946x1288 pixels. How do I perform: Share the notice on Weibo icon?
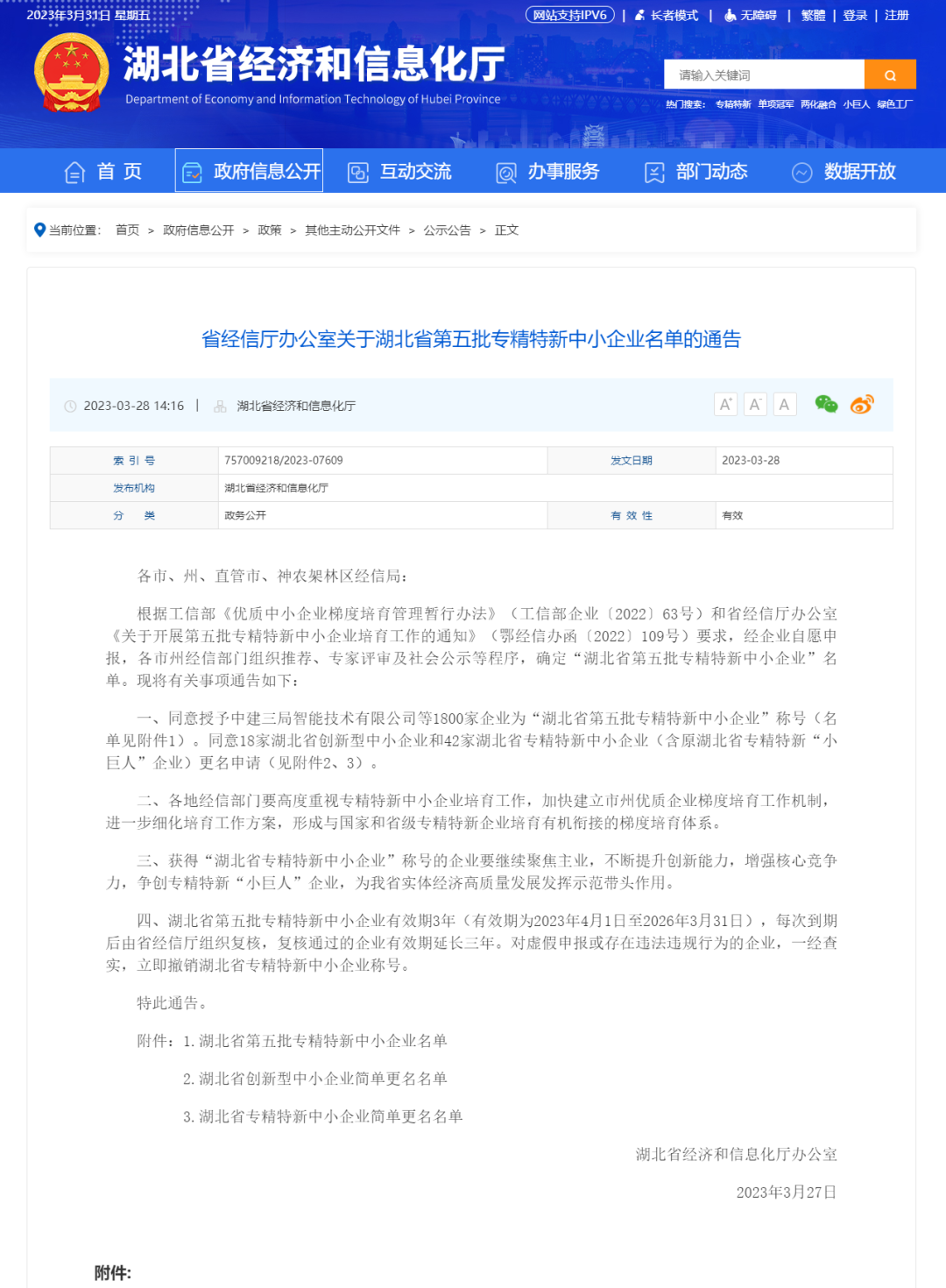coord(861,404)
